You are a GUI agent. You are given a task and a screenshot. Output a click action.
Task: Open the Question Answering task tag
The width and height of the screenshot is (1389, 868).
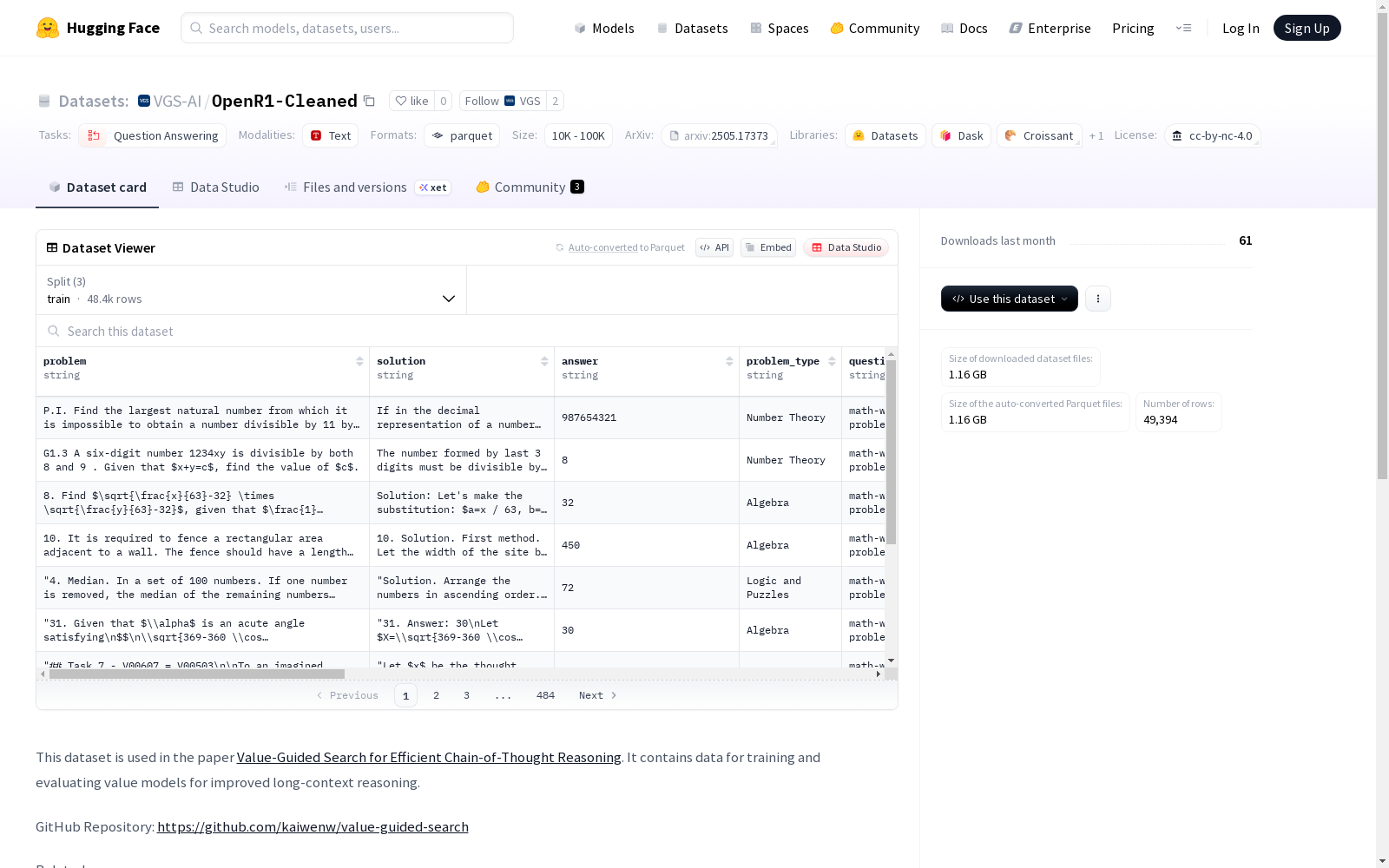click(x=152, y=135)
